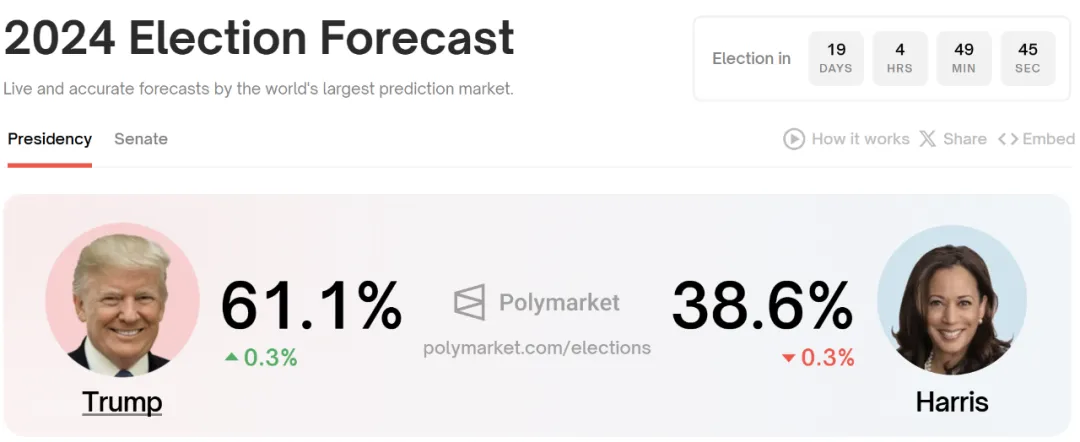The width and height of the screenshot is (1080, 442).
Task: Click the X share icon
Action: coord(927,139)
